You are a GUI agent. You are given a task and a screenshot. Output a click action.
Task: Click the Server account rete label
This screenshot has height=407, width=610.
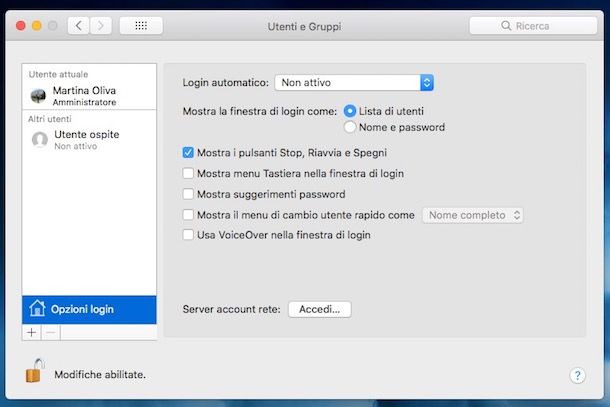(231, 309)
